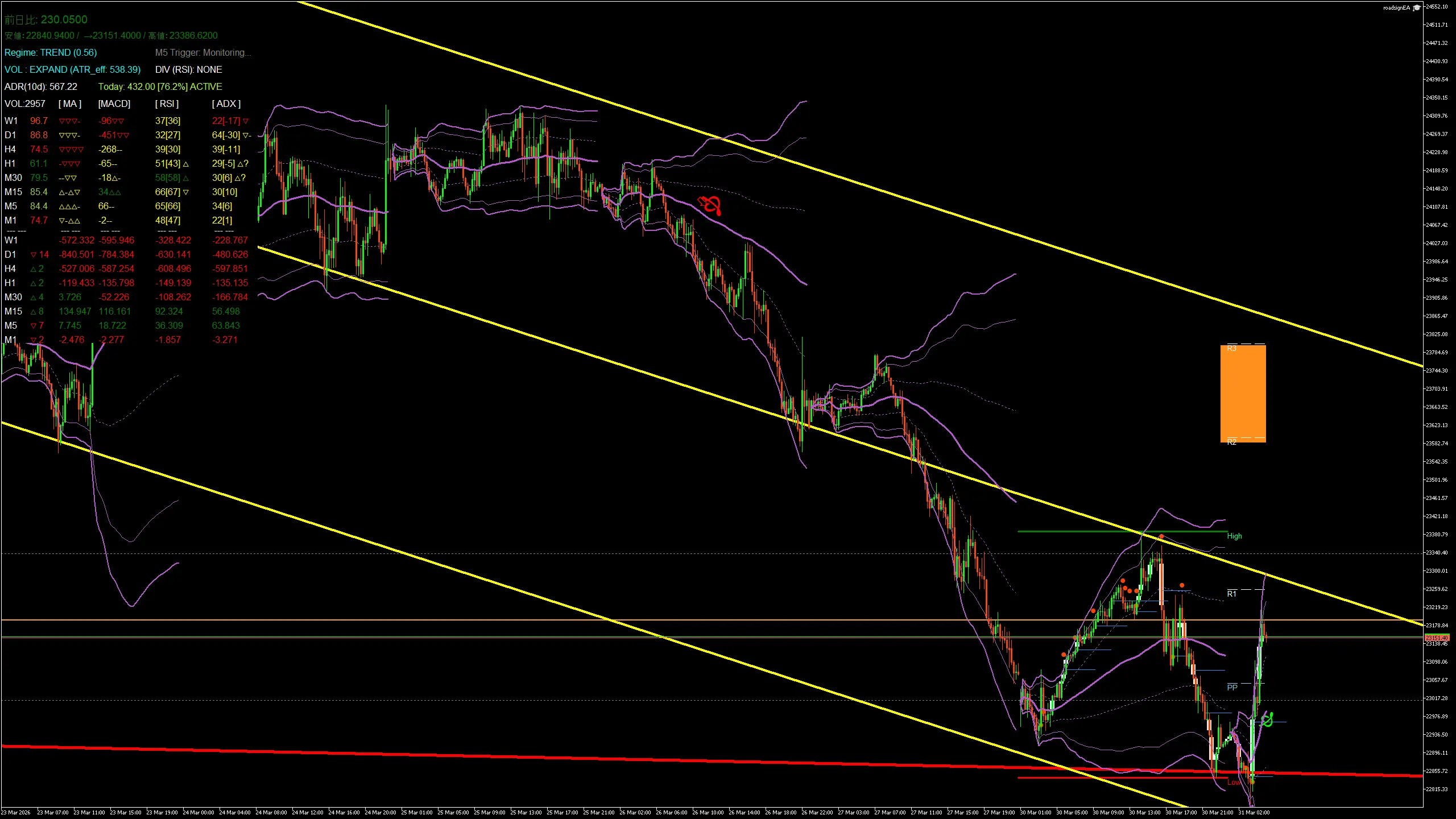This screenshot has height=819, width=1456.
Task: Click the red sell signal arrow icon
Action: [x=710, y=204]
